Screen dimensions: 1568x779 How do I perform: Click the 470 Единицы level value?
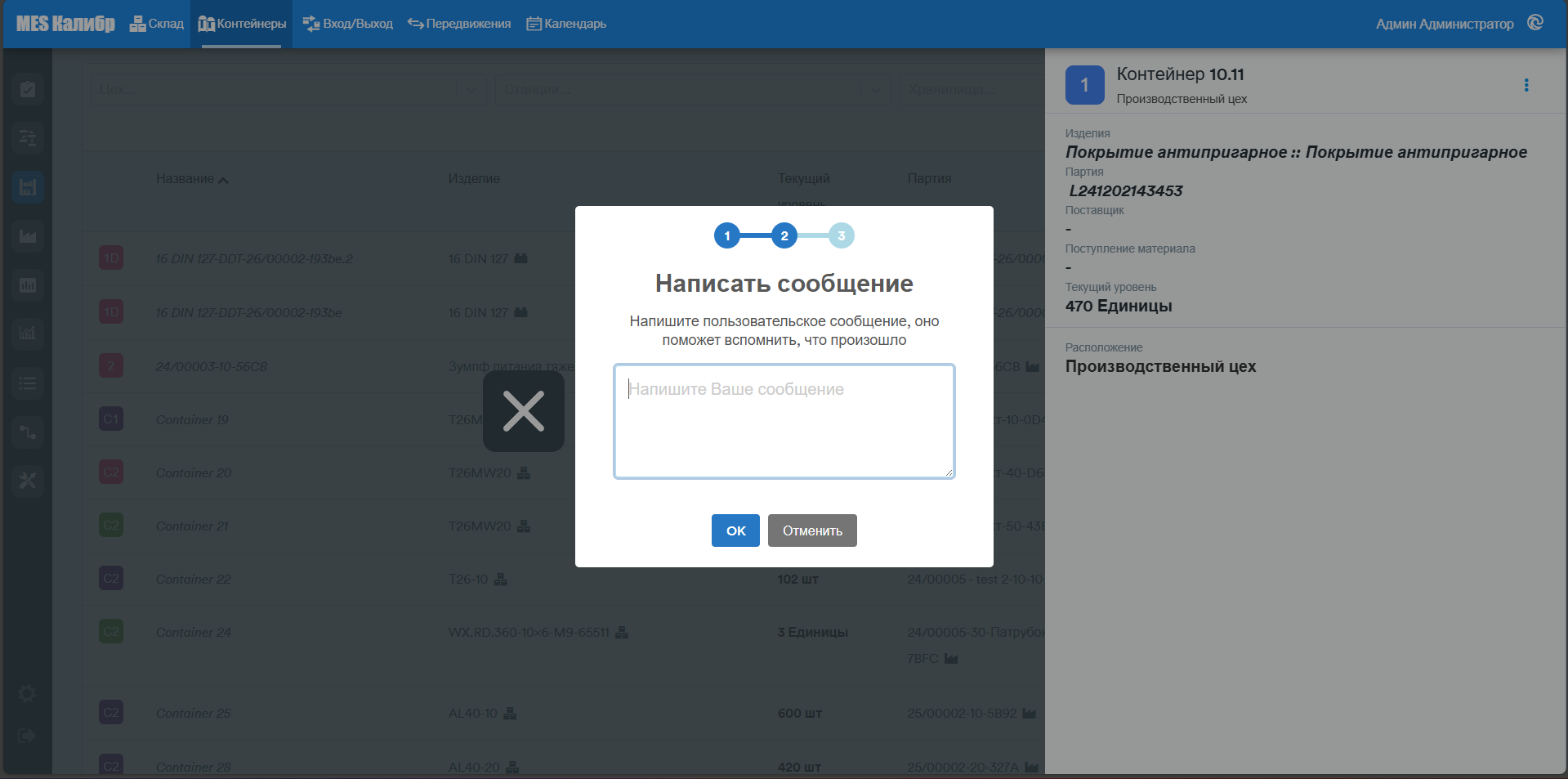1119,306
